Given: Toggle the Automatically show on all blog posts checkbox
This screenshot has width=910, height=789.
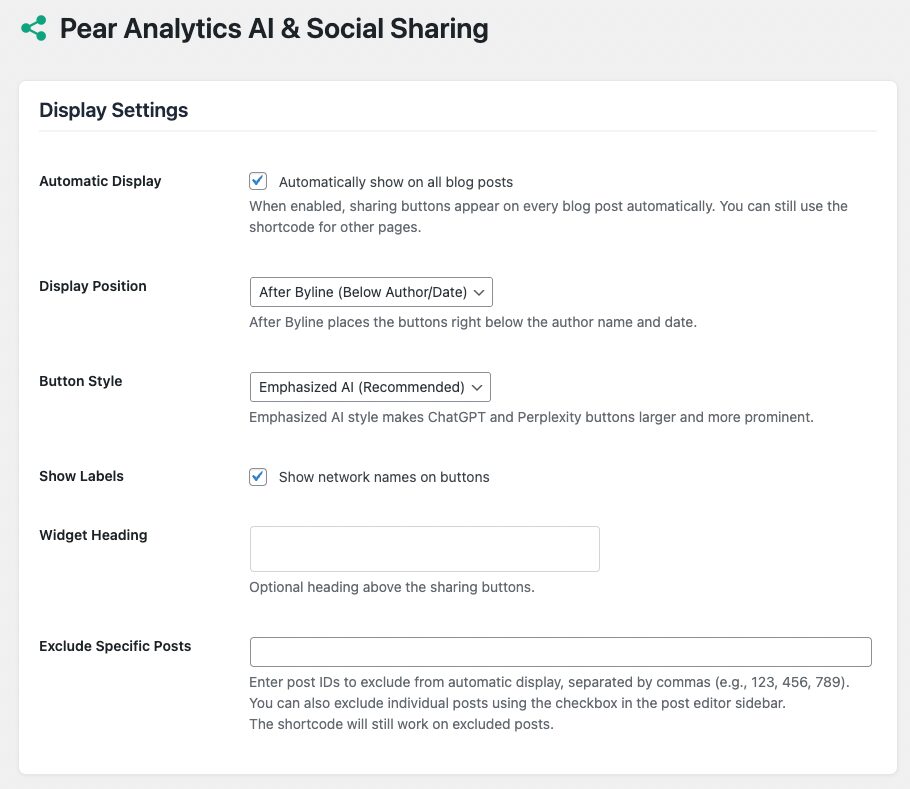Looking at the screenshot, I should pos(257,181).
